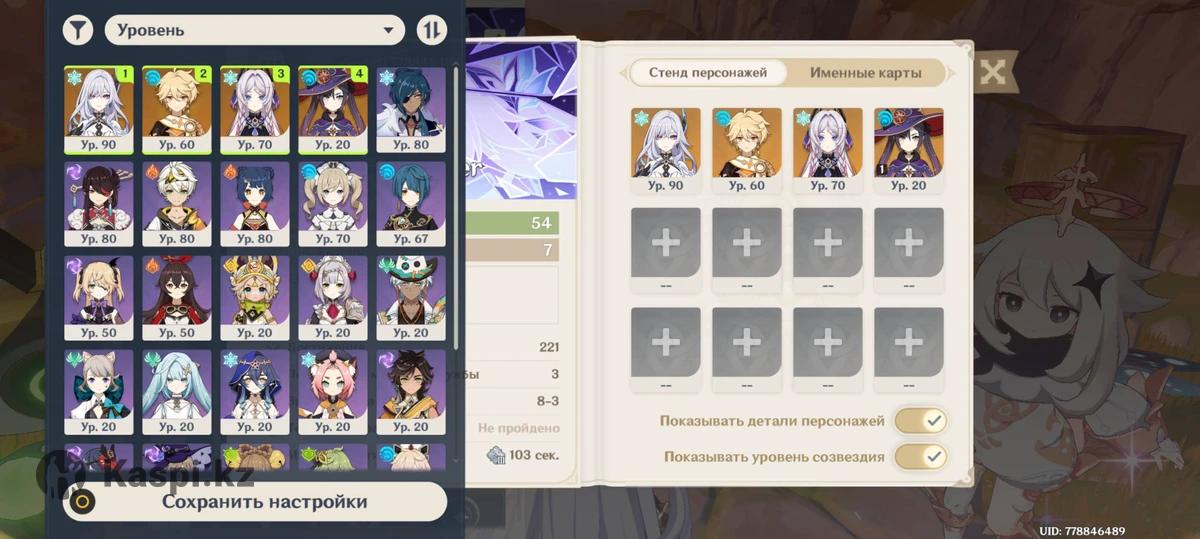This screenshot has width=1200, height=539.
Task: Close the profile edit panel with X
Action: tap(992, 71)
